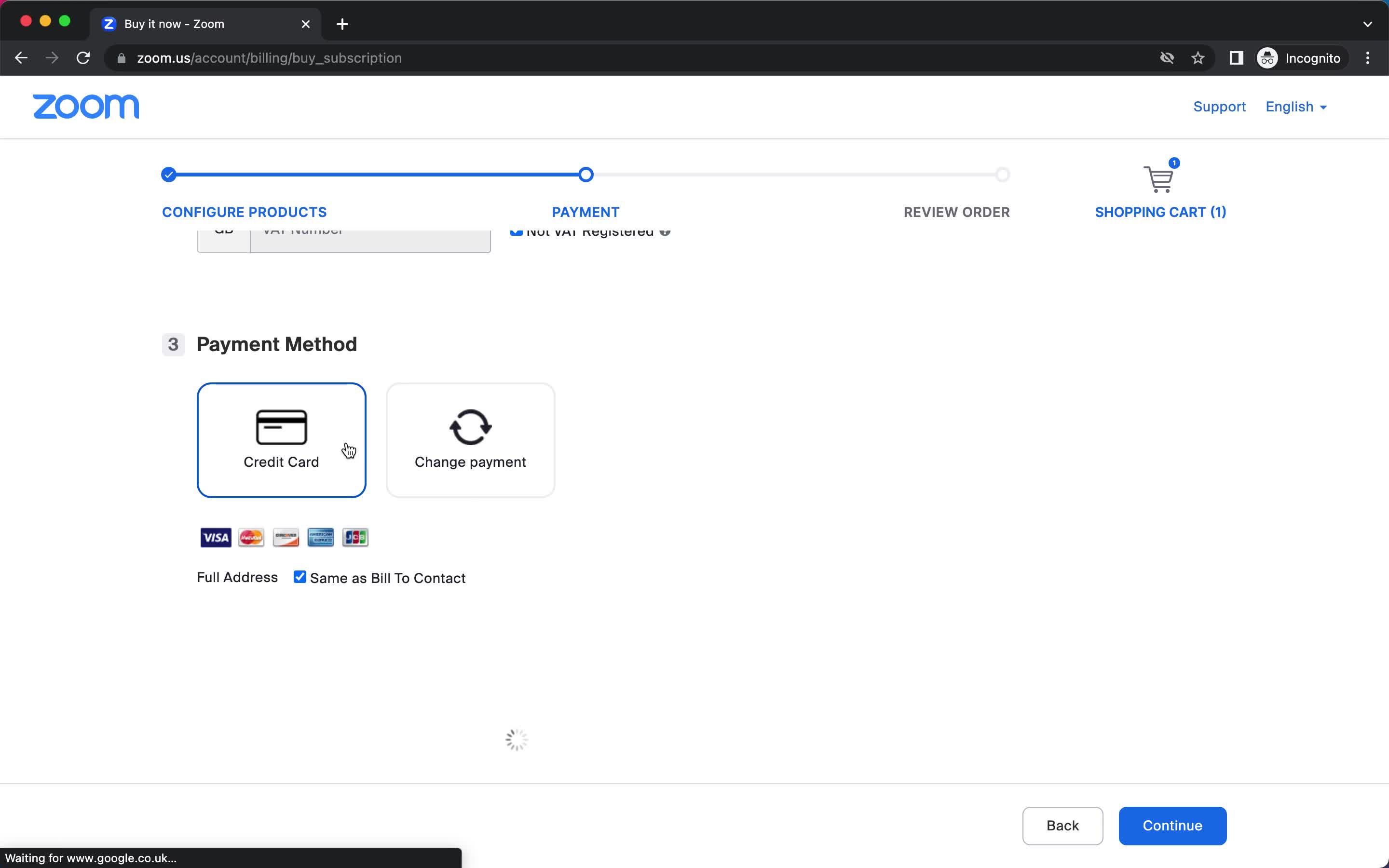Open the Support menu item
The image size is (1389, 868).
(1220, 106)
